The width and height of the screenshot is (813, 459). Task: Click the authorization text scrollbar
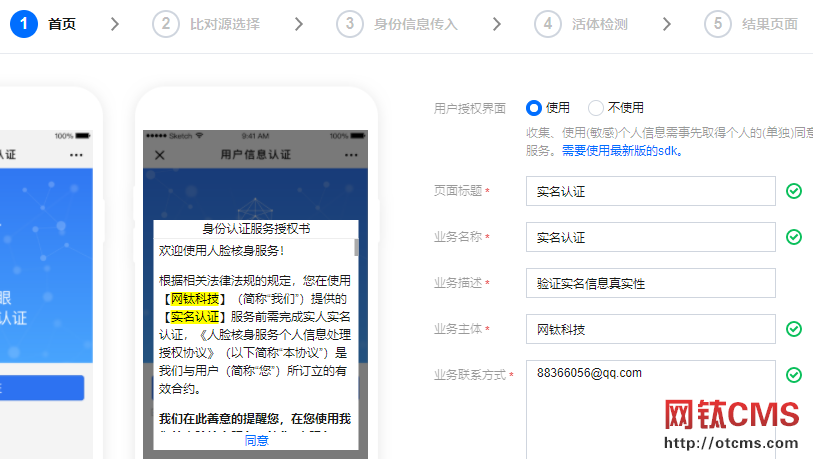click(x=356, y=247)
